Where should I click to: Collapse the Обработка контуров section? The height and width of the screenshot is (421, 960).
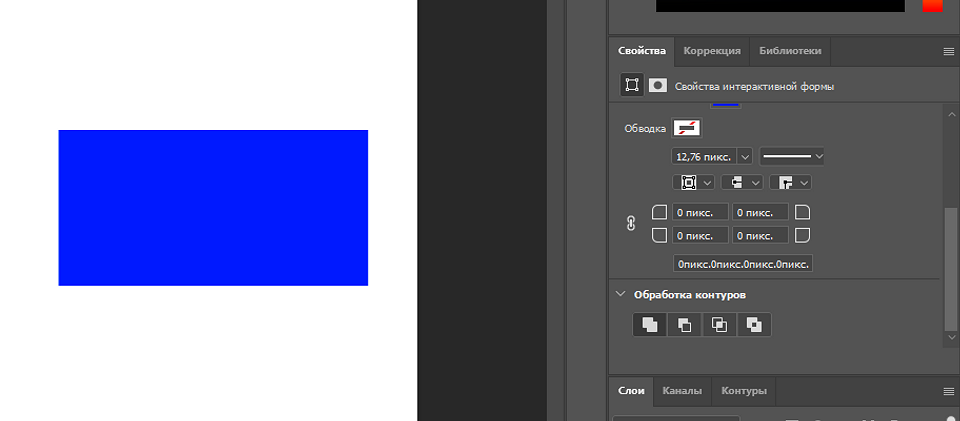pos(621,295)
